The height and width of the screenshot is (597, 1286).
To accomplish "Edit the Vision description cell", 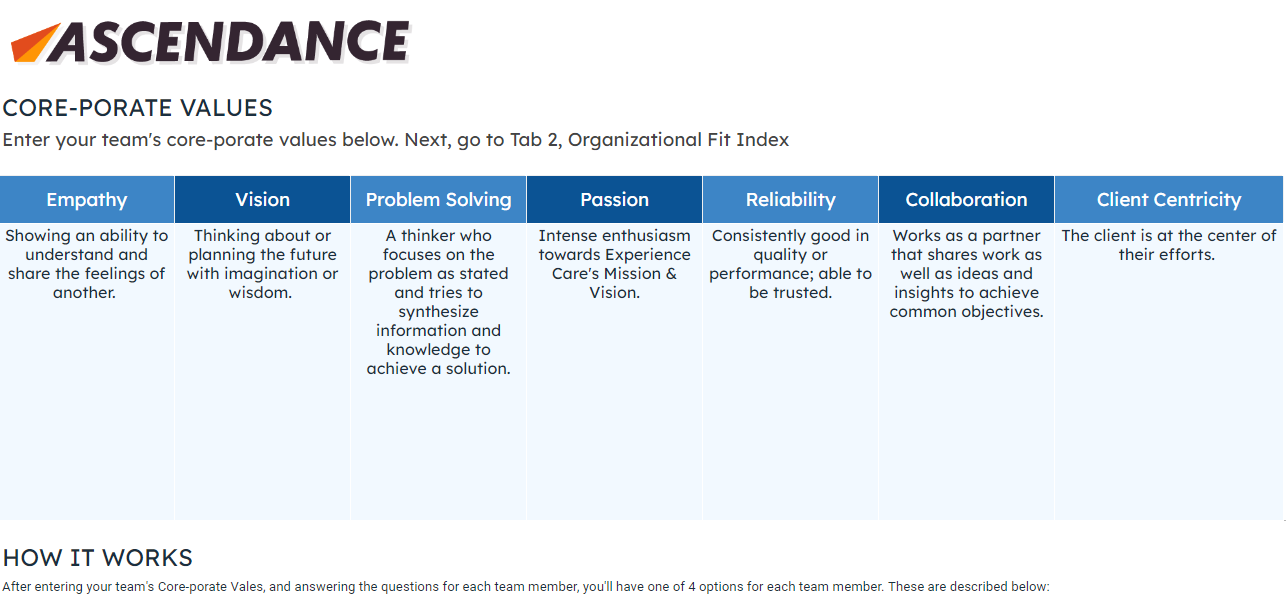I will pyautogui.click(x=262, y=264).
